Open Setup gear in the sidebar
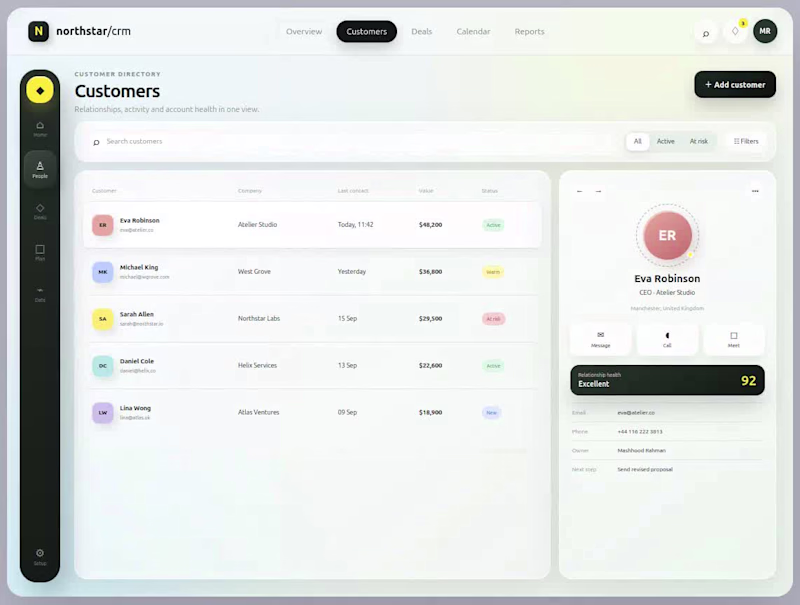Screen dimensions: 800x605 click(x=40, y=557)
